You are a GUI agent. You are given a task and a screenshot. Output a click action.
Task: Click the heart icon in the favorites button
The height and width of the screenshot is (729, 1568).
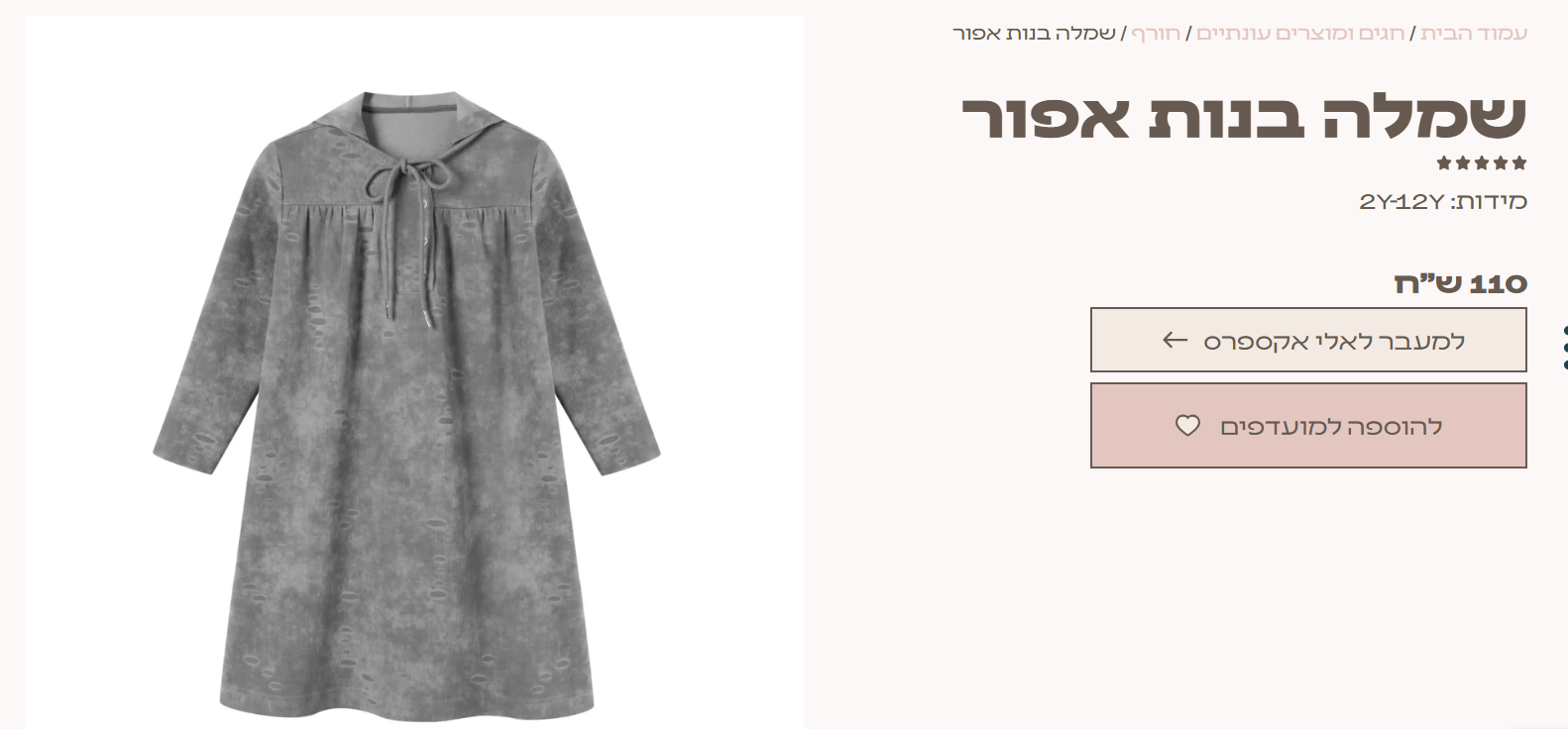[x=1187, y=426]
